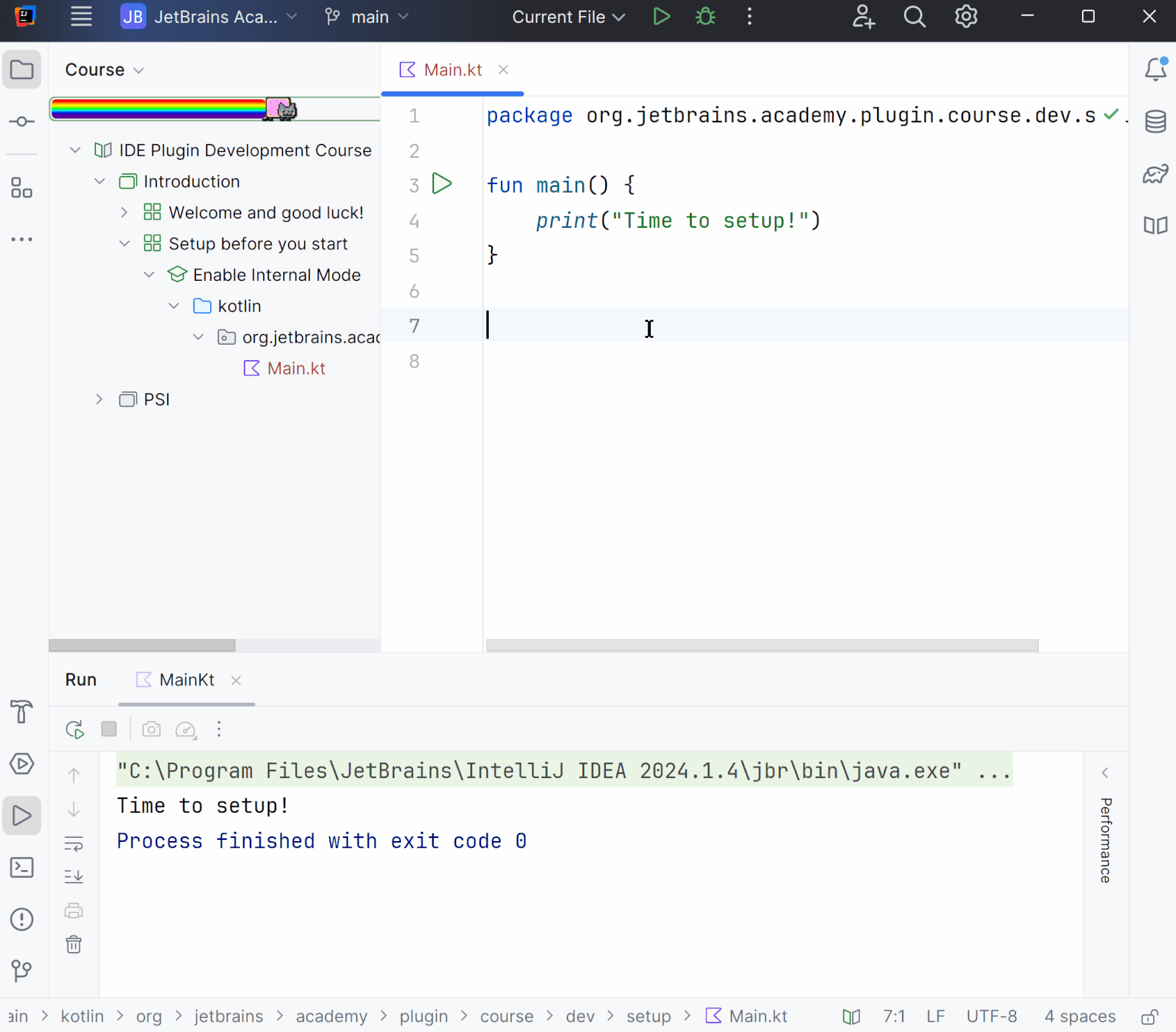Click the Debug bug icon in toolbar
The height and width of the screenshot is (1032, 1176).
[705, 17]
